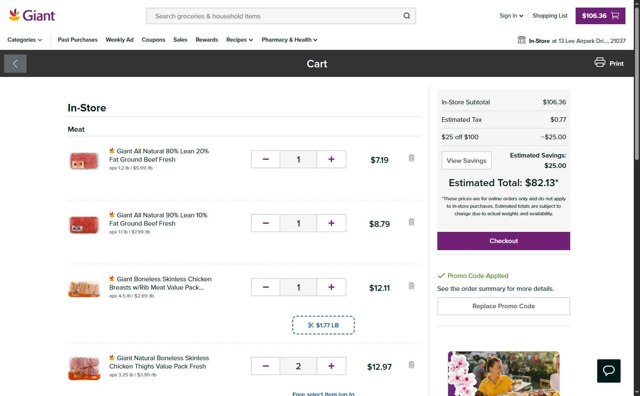Open the chat bubble widget

pos(609,371)
